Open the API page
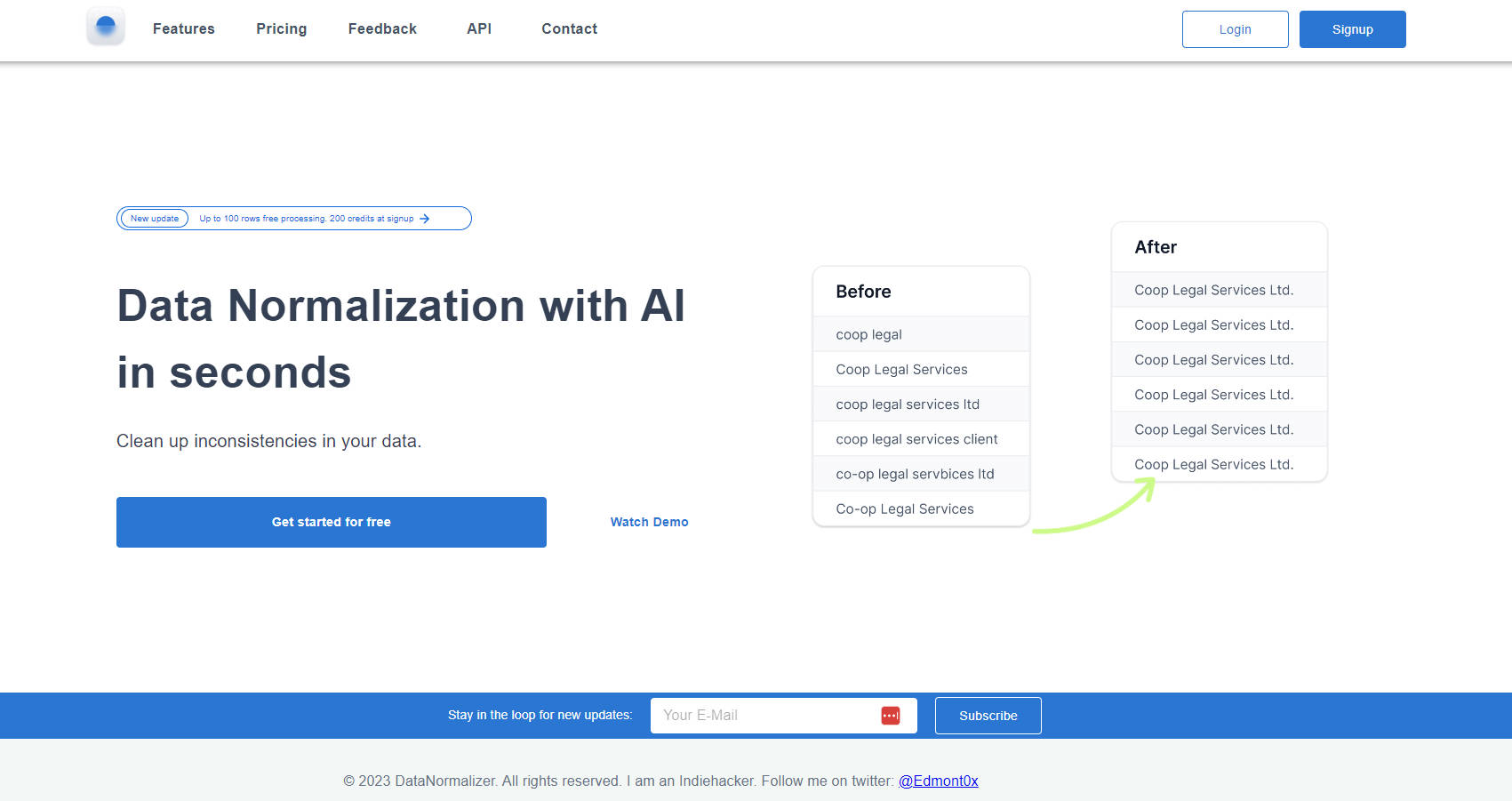1512x801 pixels. 479,28
